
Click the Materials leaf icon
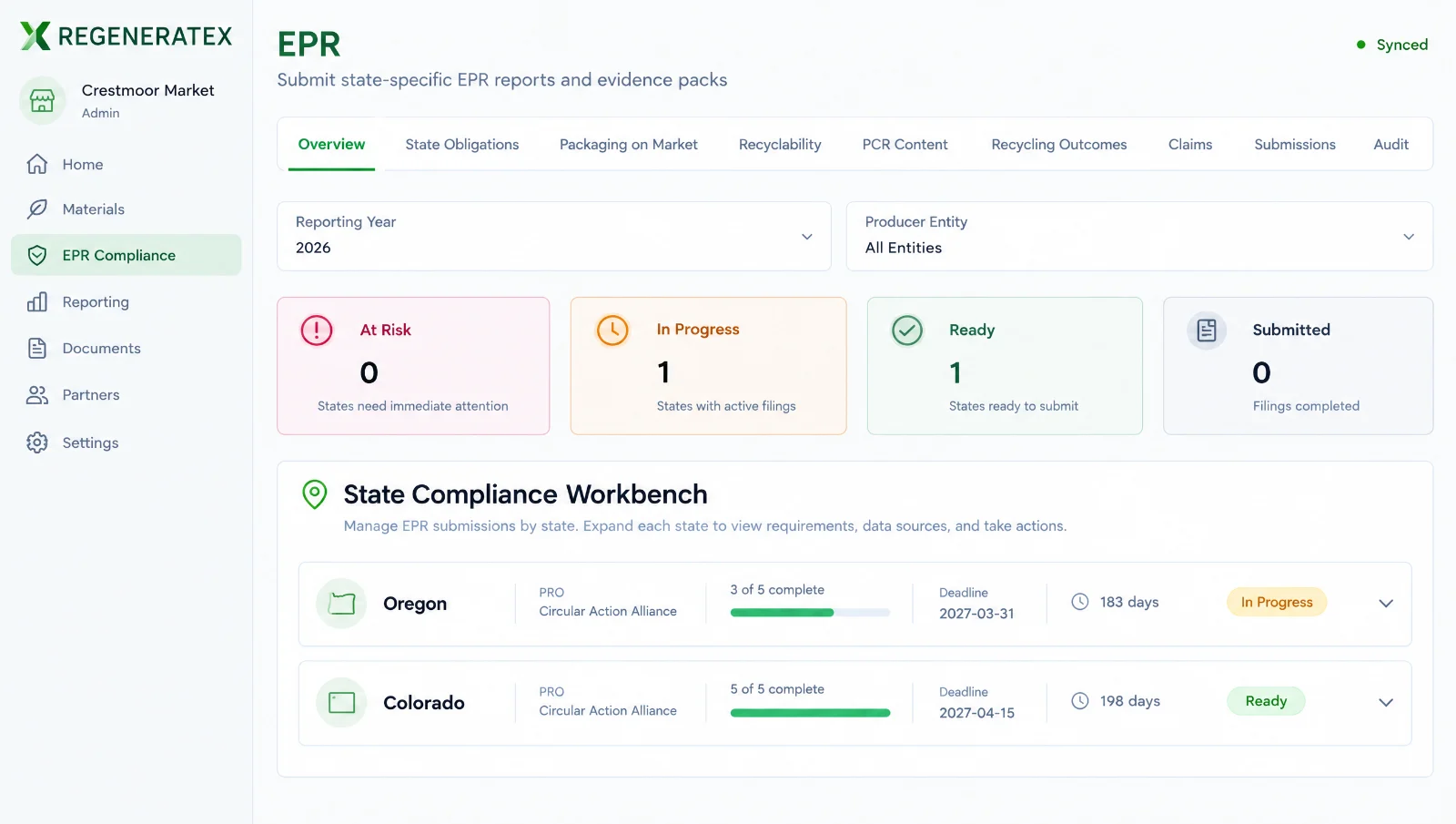point(37,209)
